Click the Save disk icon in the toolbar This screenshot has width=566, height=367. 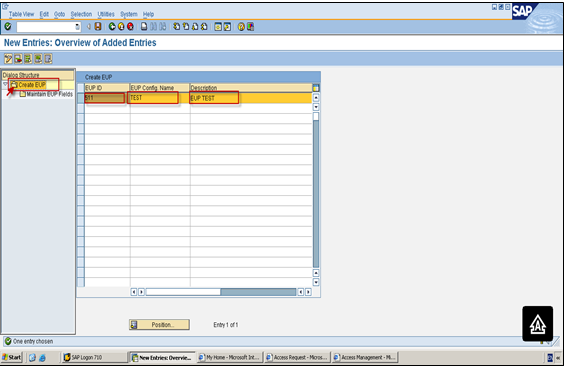98,26
